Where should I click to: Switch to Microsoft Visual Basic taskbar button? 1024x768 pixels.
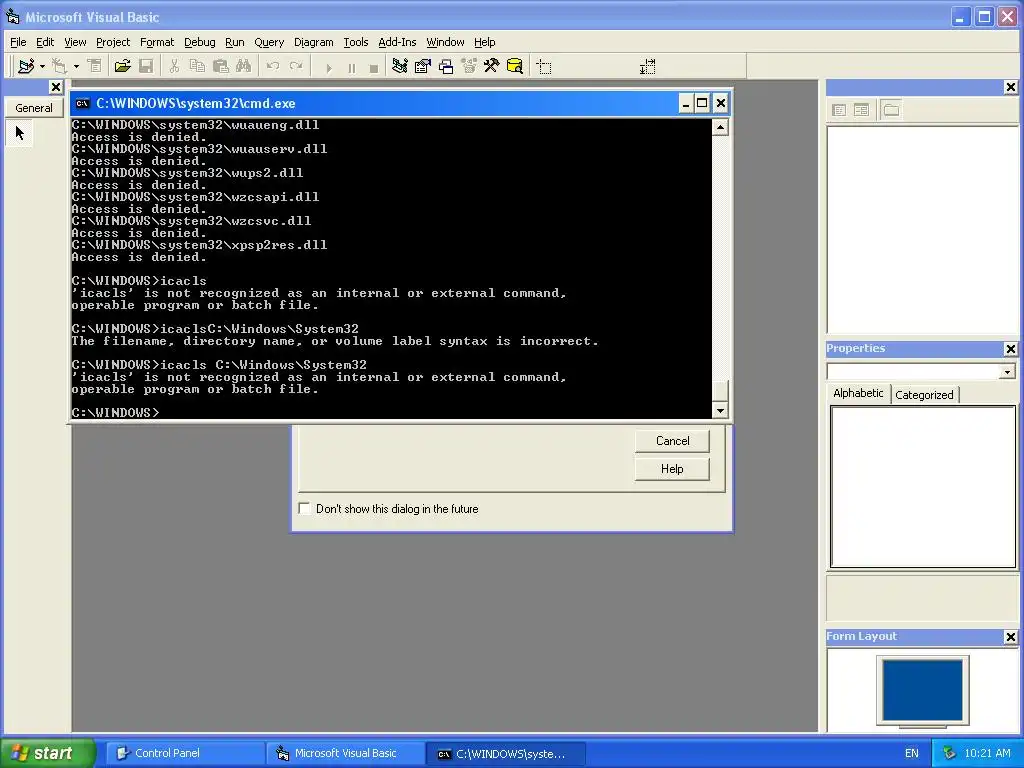(x=345, y=753)
